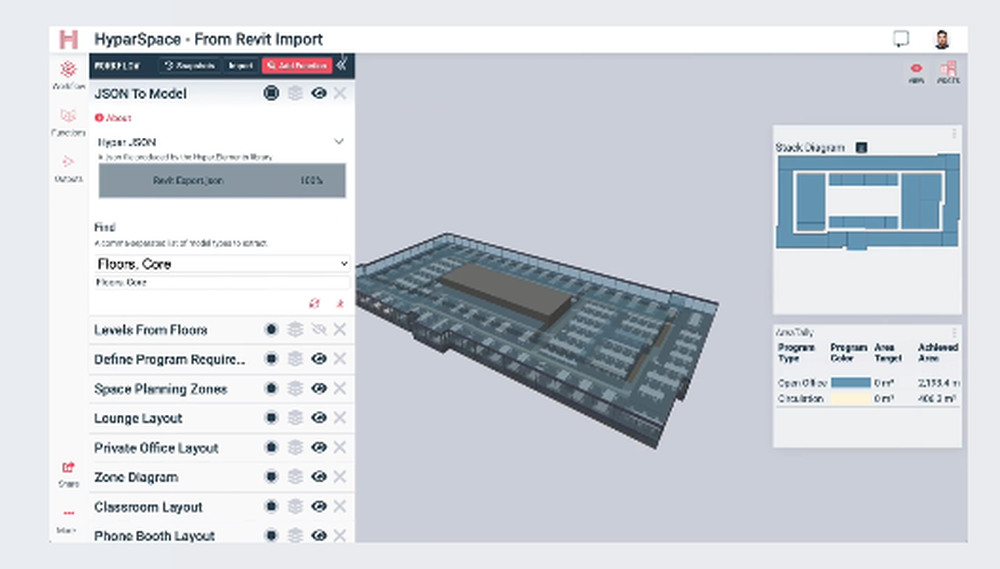This screenshot has height=569, width=1000.
Task: Click status circle on Levels From Floors
Action: [271, 329]
